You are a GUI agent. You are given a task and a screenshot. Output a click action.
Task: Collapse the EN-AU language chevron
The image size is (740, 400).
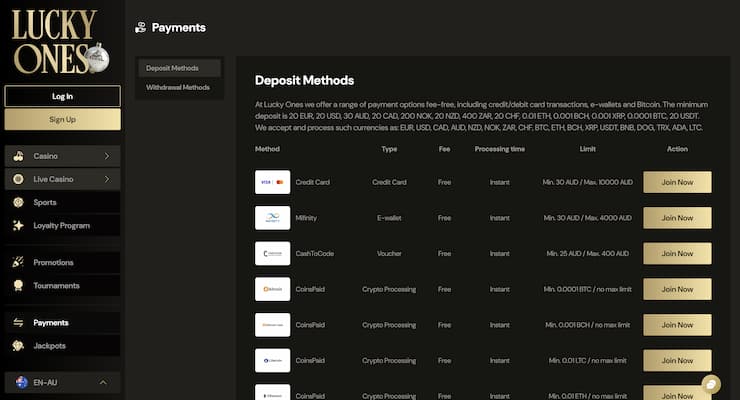click(103, 383)
